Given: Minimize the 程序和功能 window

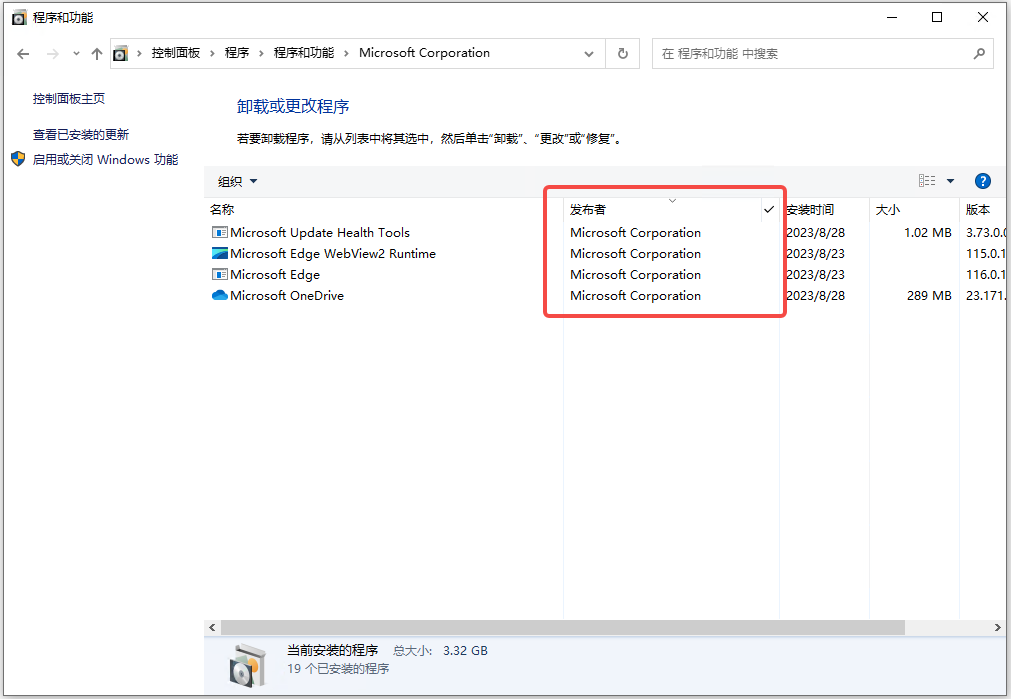Looking at the screenshot, I should coord(892,17).
